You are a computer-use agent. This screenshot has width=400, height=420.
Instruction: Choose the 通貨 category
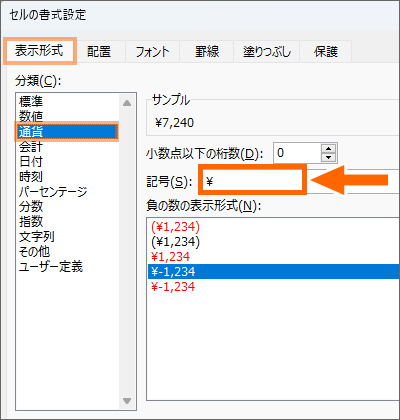(68, 131)
